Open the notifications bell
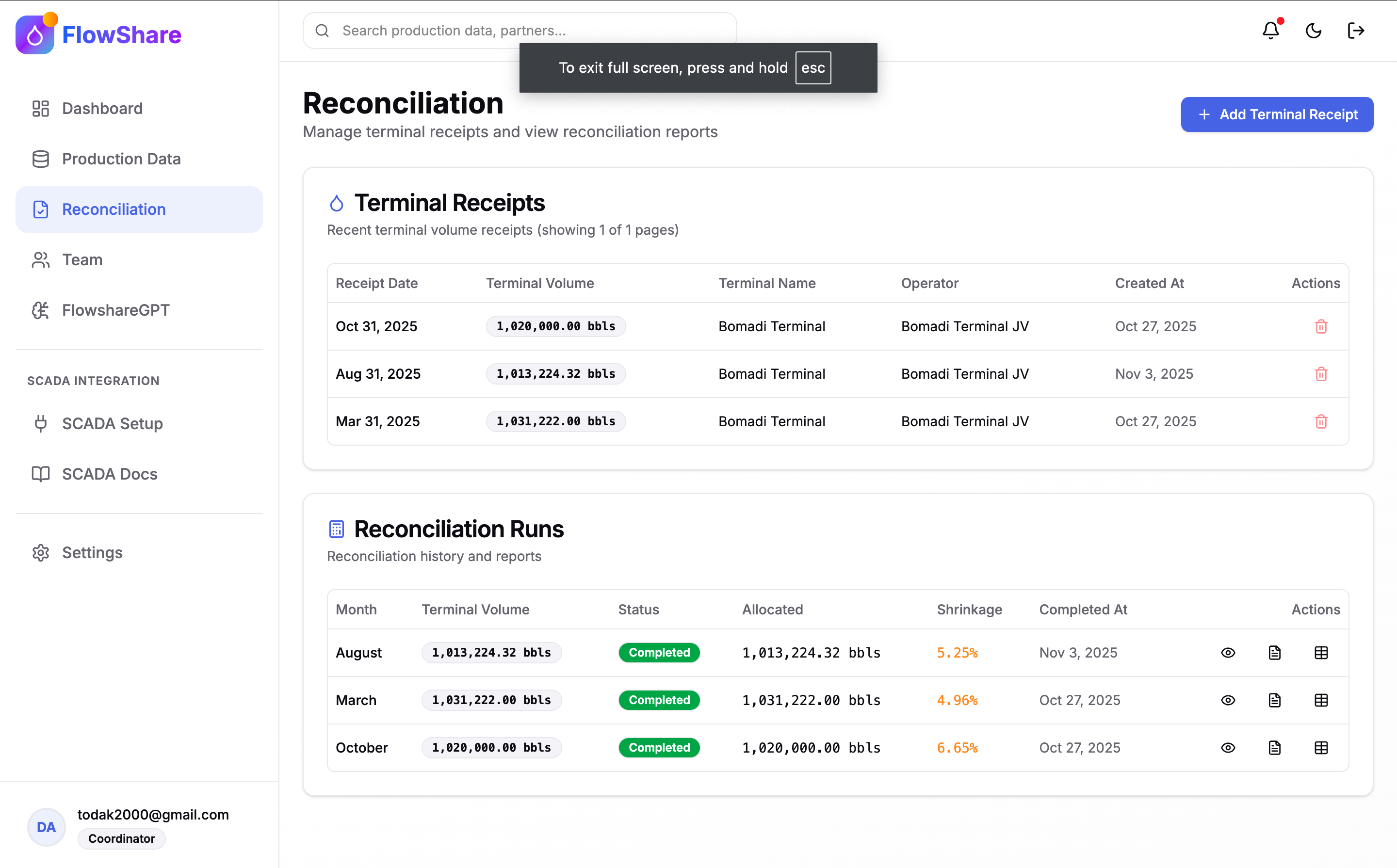The image size is (1397, 868). (1271, 31)
